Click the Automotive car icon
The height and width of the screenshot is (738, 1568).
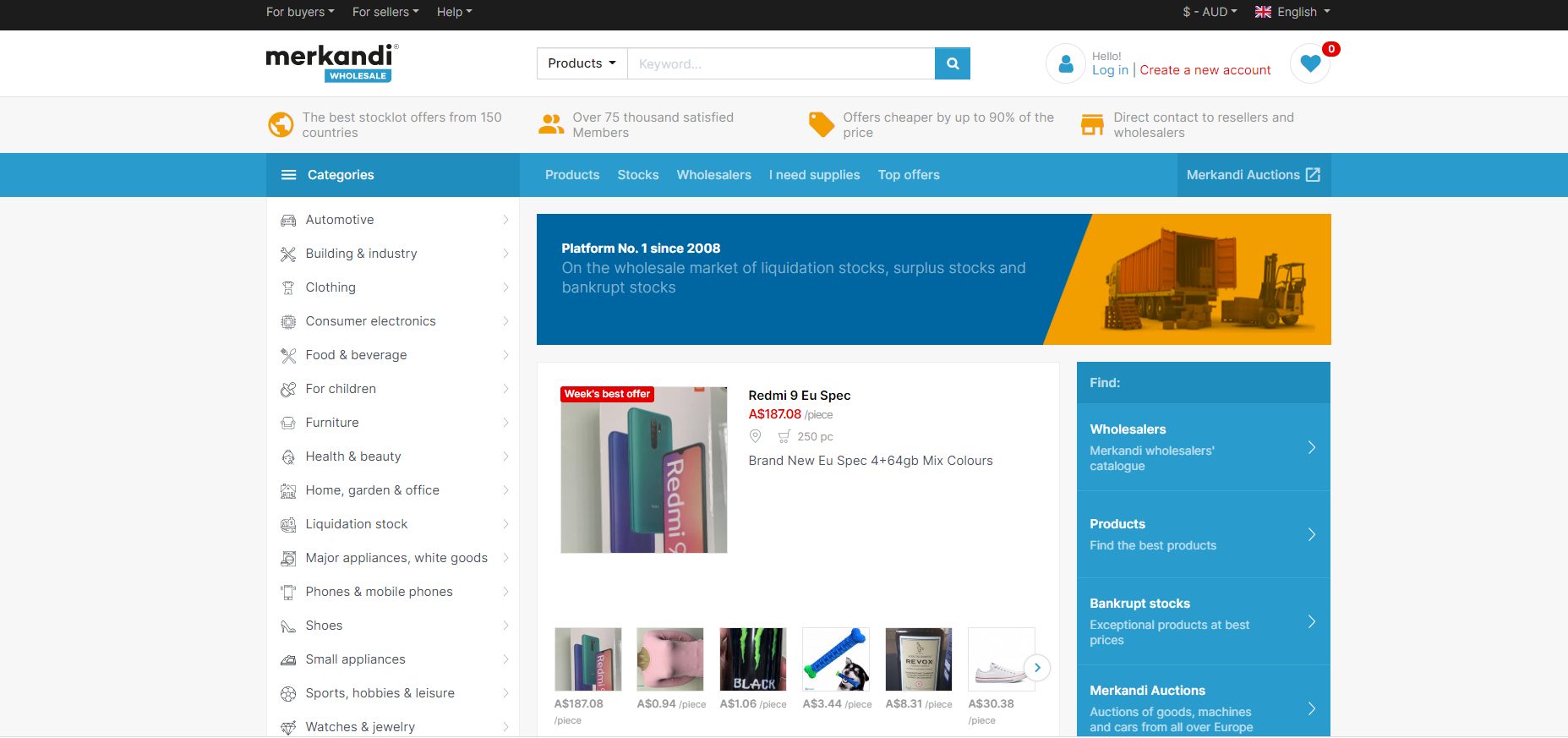click(x=288, y=220)
